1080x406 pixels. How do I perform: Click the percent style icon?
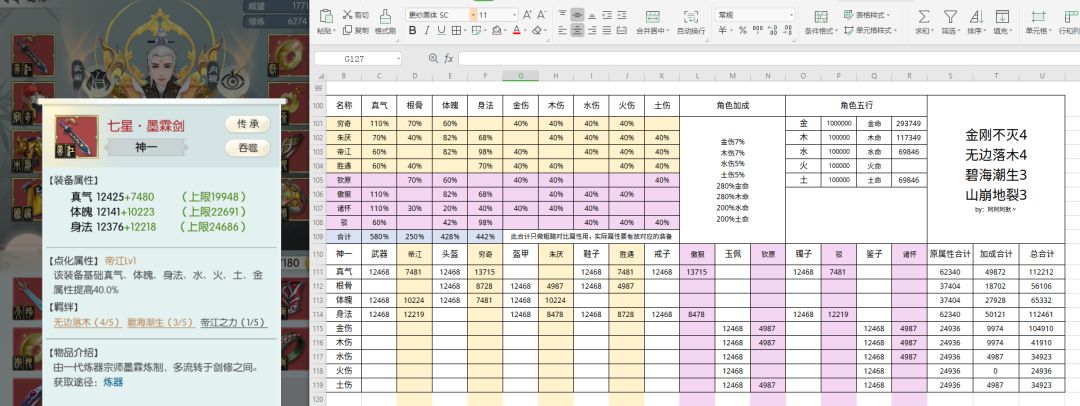tap(742, 30)
